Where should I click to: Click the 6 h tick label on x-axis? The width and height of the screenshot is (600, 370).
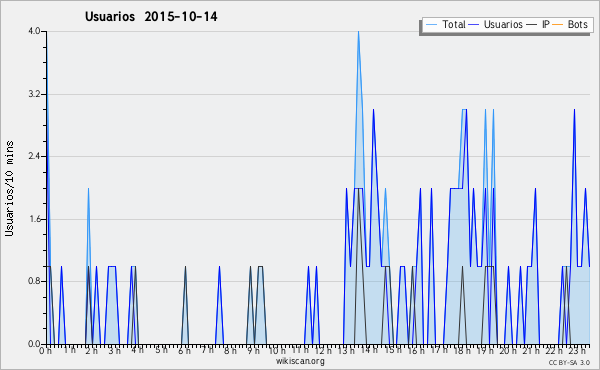pos(184,351)
